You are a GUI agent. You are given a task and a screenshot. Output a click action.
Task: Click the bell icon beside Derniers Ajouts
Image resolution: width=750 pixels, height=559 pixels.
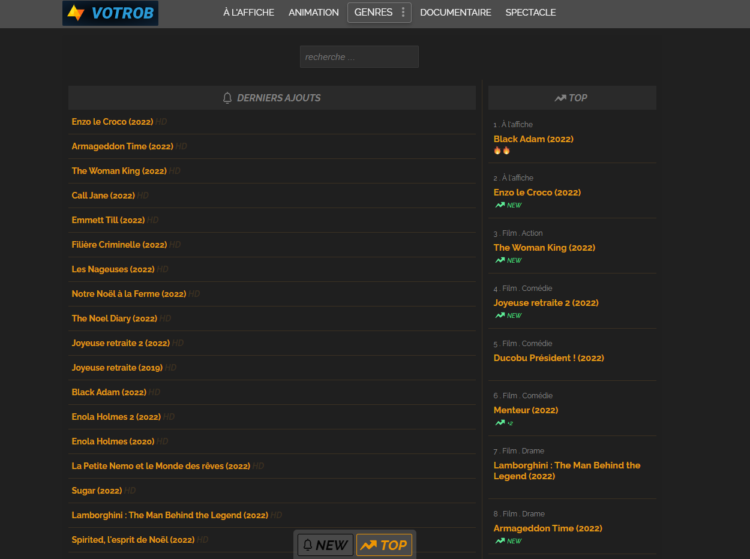[227, 98]
